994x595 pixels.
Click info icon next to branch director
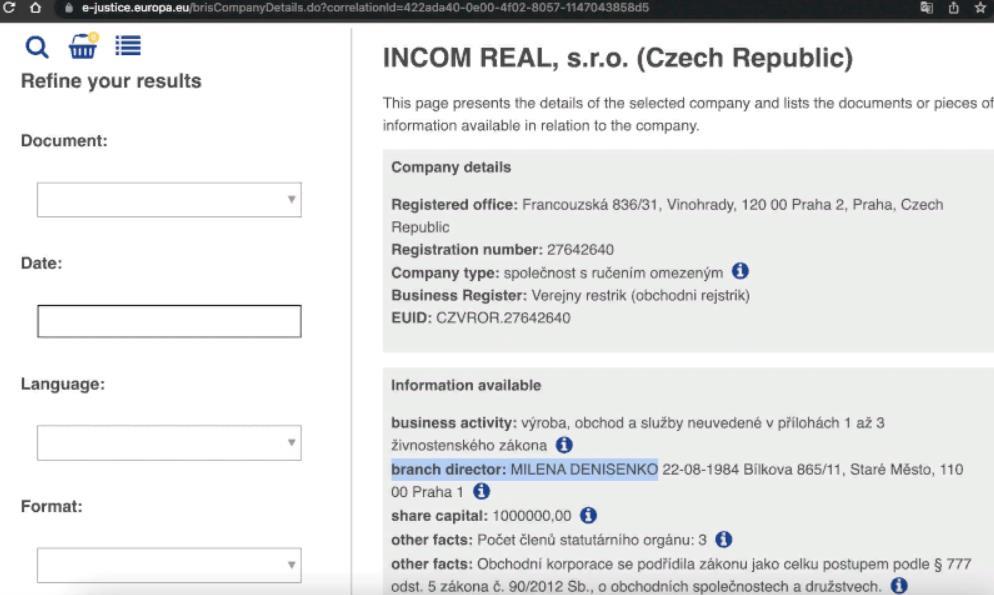[481, 491]
